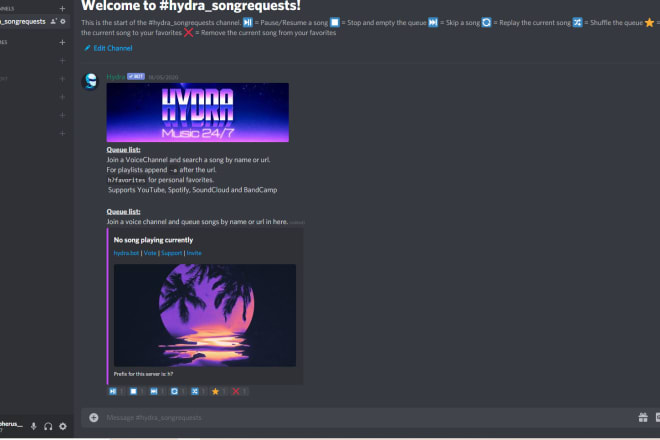
Task: Click the user name in the bottom-left panel
Action: (x=11, y=424)
